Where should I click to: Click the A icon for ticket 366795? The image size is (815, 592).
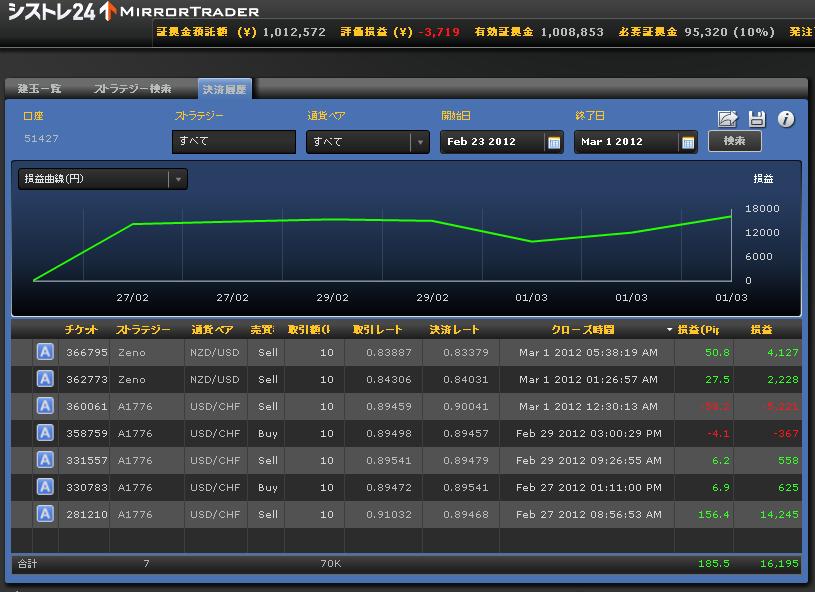pyautogui.click(x=45, y=352)
